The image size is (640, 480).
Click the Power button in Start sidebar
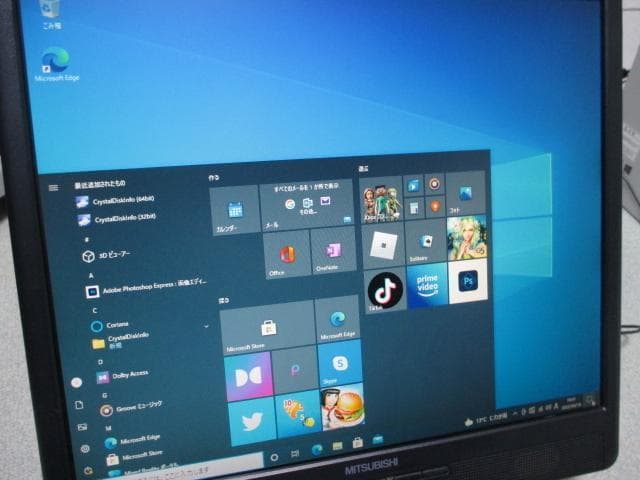(88, 471)
